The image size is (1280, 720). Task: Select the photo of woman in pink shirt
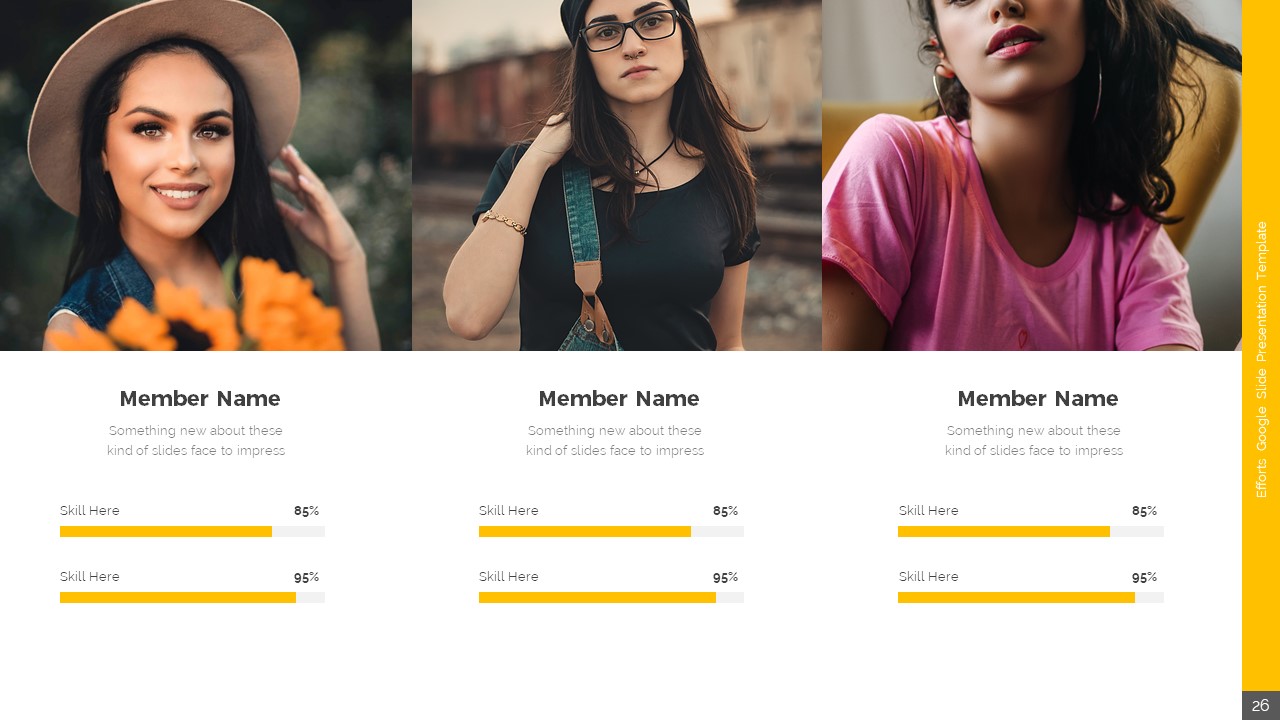[x=1031, y=175]
